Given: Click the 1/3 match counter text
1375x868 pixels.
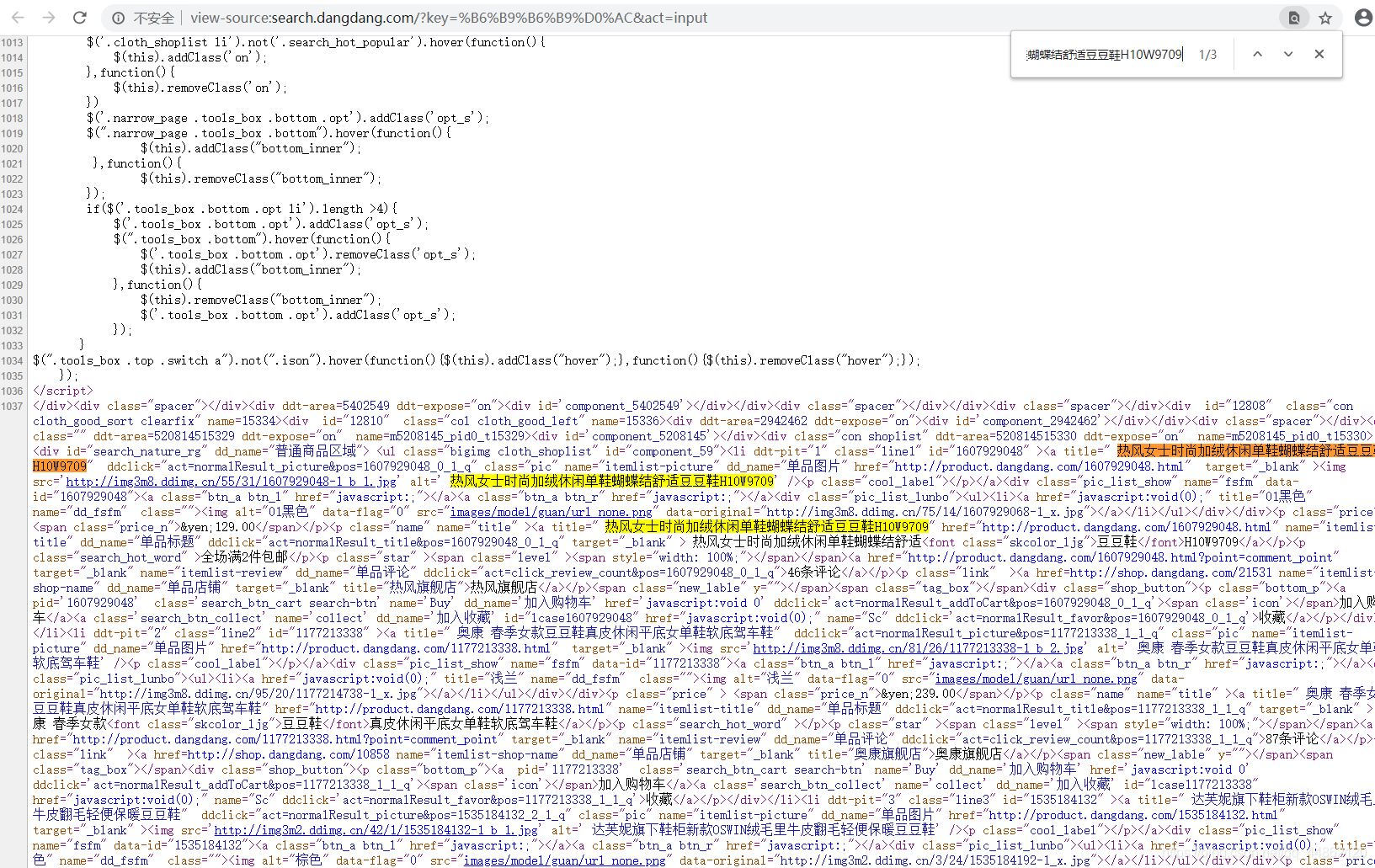Looking at the screenshot, I should [x=1207, y=54].
